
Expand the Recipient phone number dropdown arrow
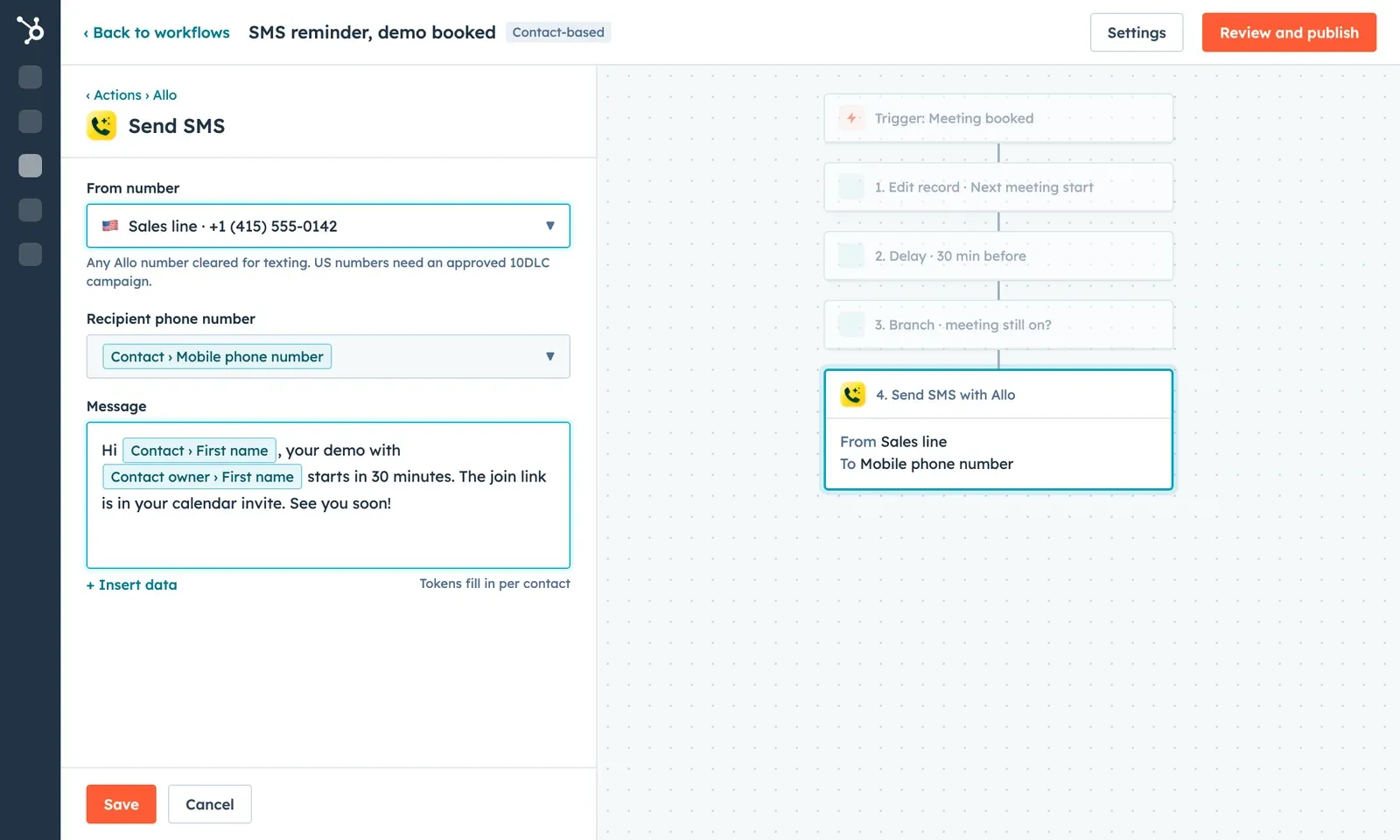click(550, 356)
